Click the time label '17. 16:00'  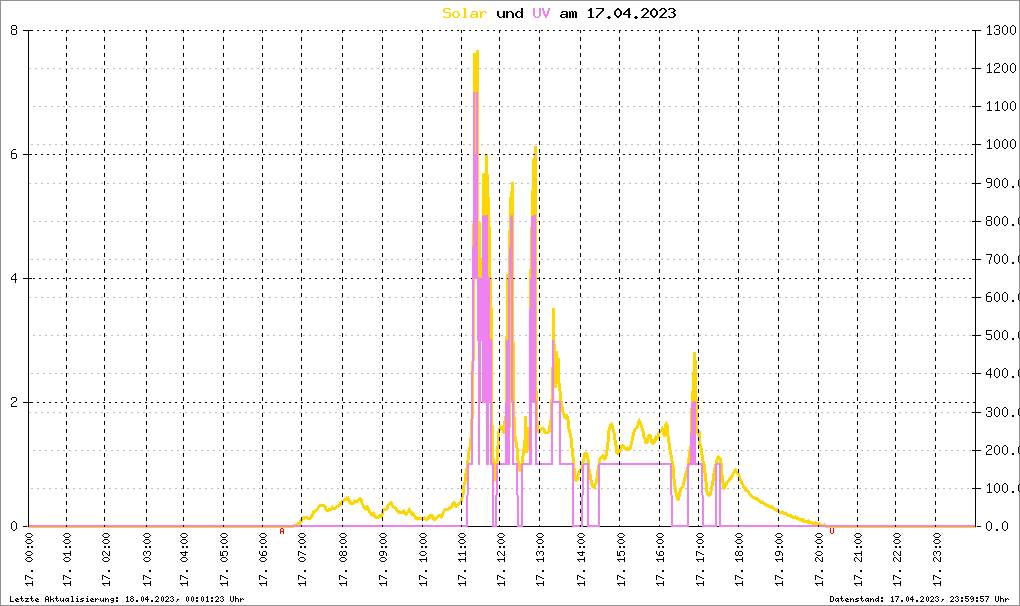(x=661, y=559)
